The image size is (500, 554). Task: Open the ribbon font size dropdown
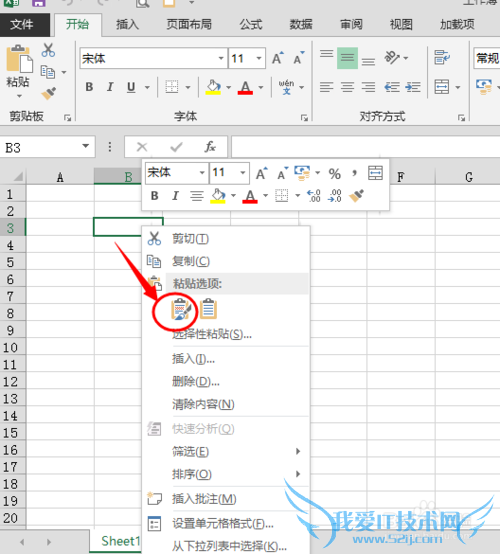[x=259, y=58]
